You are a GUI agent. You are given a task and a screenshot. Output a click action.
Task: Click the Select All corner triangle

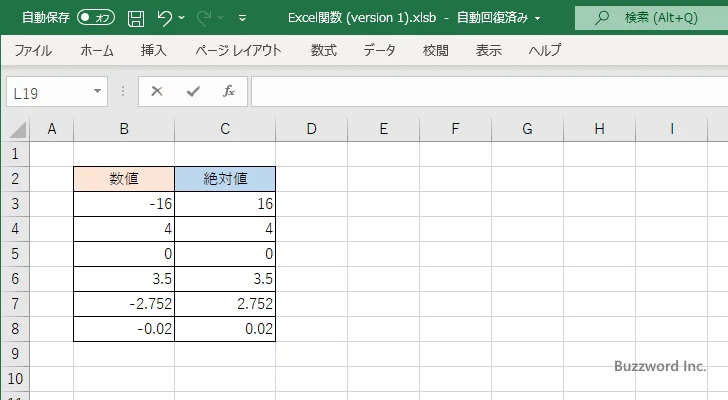point(17,130)
